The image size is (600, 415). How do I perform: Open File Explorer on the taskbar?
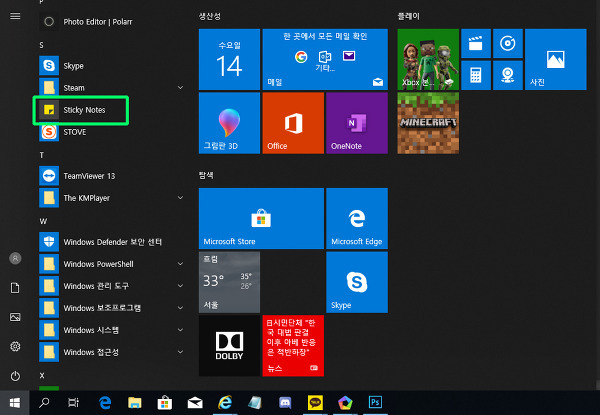point(135,402)
